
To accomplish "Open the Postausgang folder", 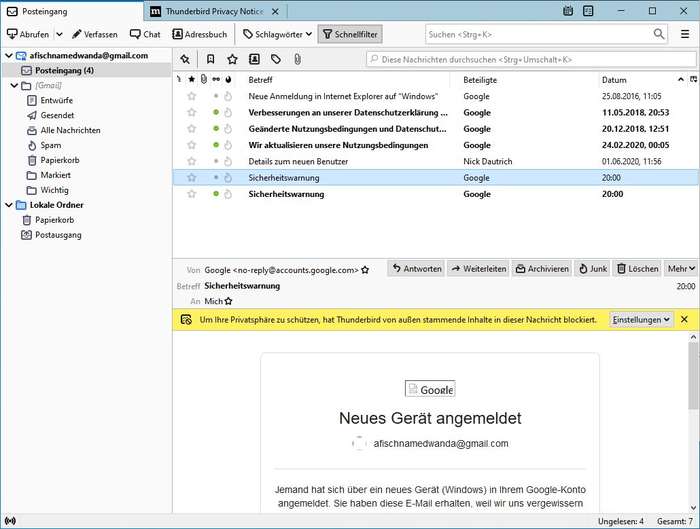I will pos(58,235).
